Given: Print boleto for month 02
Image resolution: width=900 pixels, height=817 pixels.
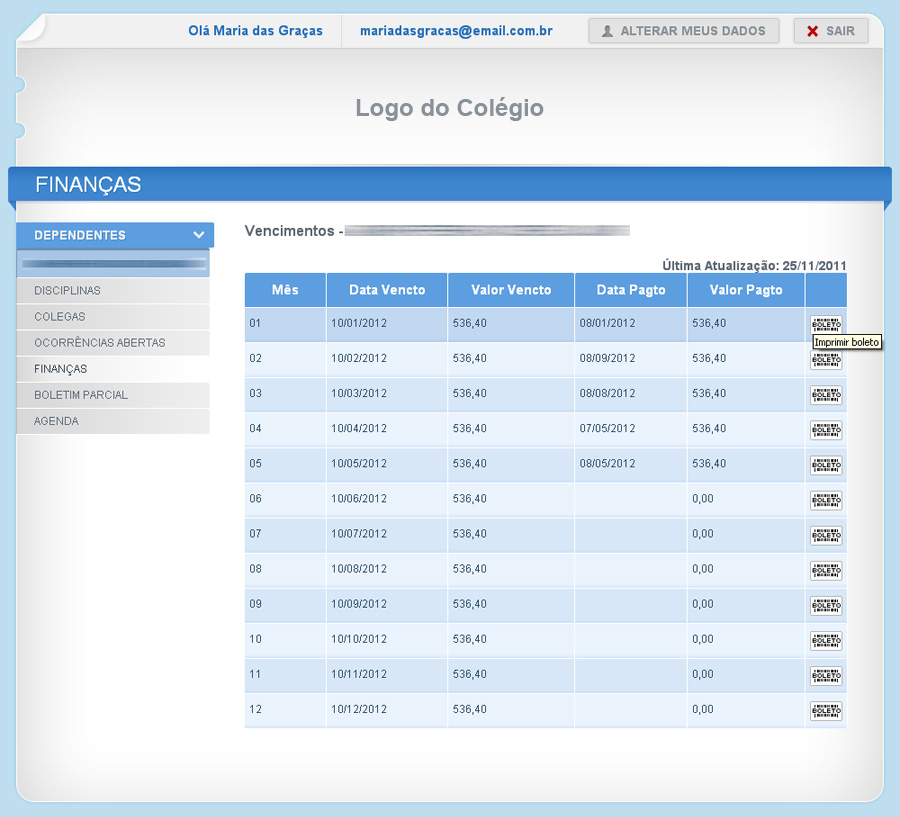Looking at the screenshot, I should point(826,360).
